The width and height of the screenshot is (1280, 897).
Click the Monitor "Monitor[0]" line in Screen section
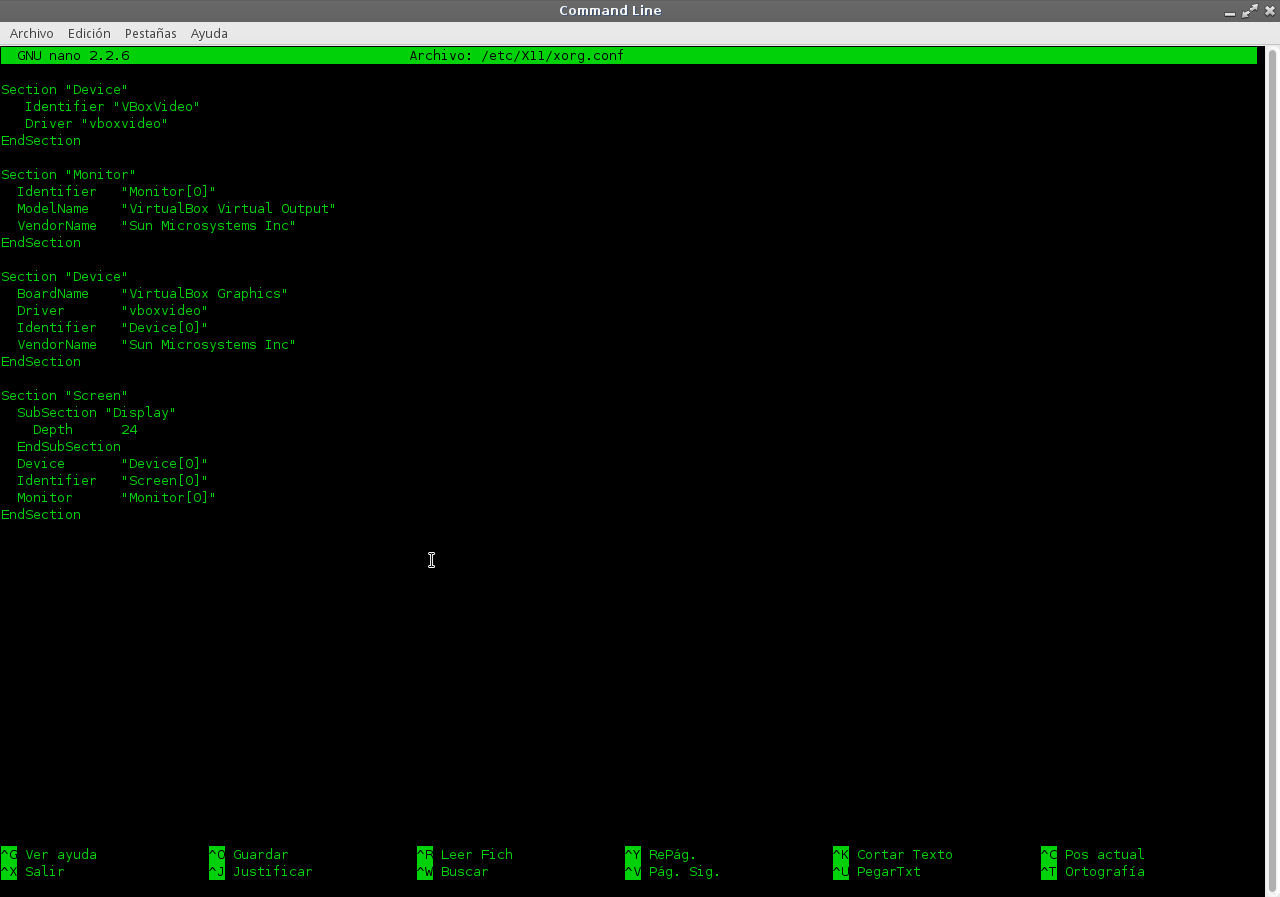[x=117, y=497]
